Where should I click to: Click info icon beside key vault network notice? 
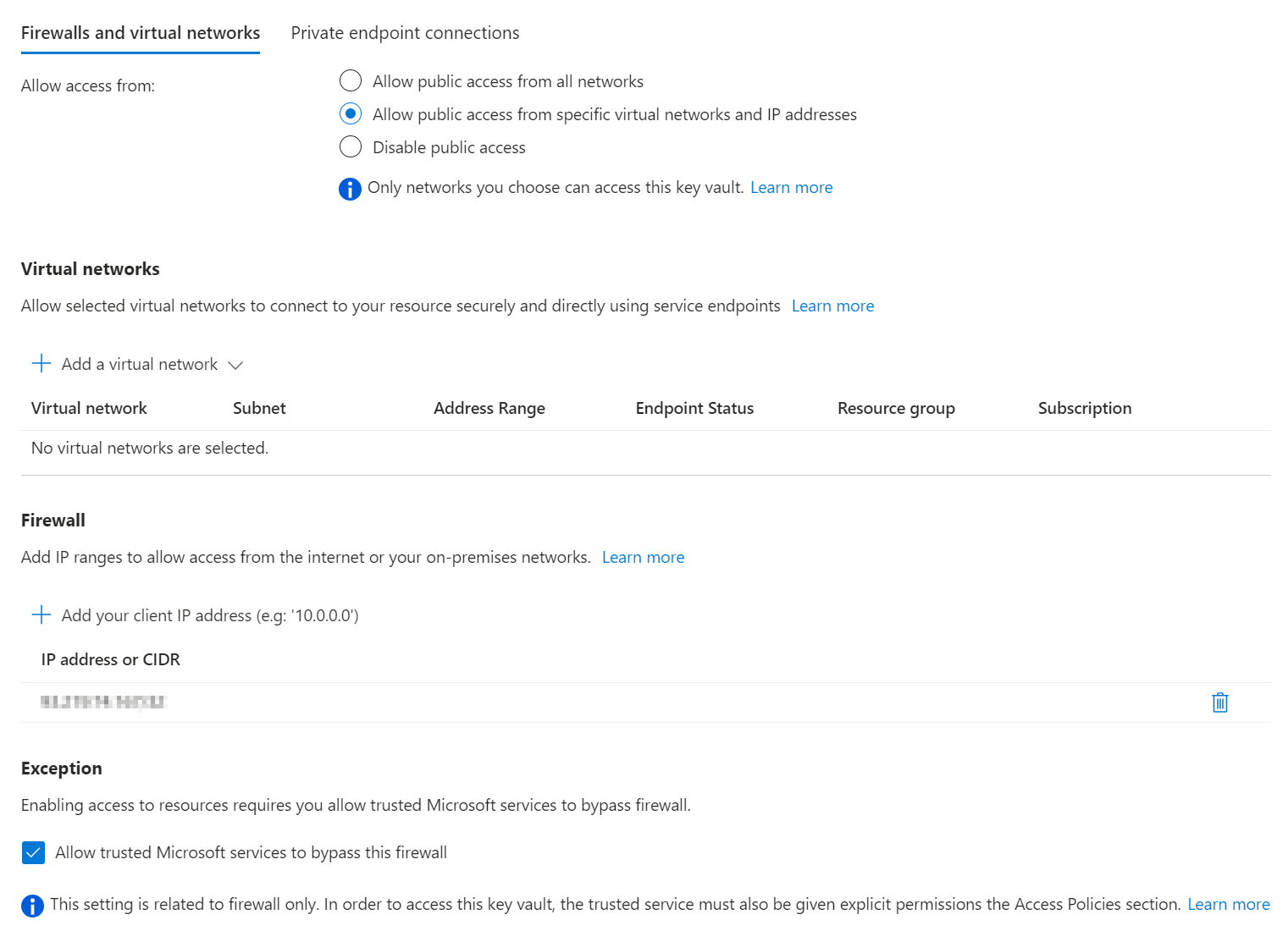(350, 189)
